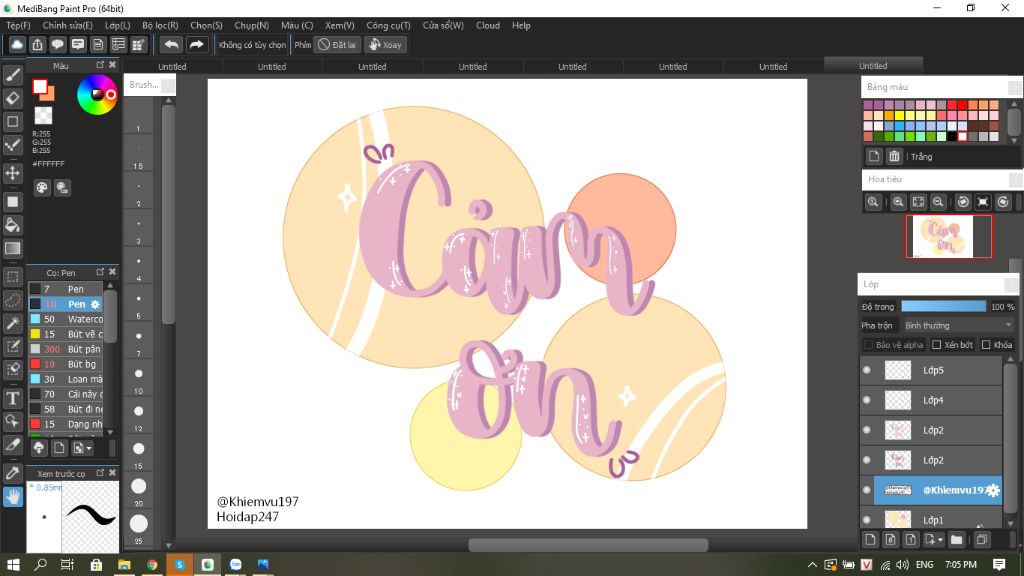Click the Redo arrow
Screen dimensions: 1024x576
coord(196,44)
